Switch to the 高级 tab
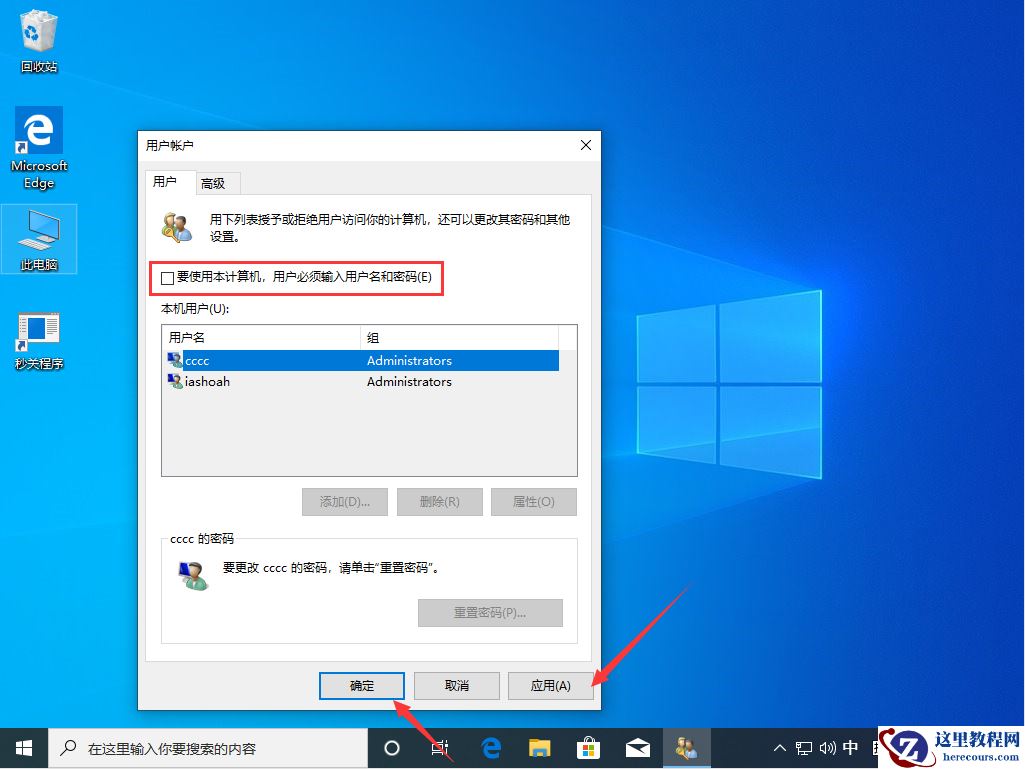 click(x=215, y=183)
